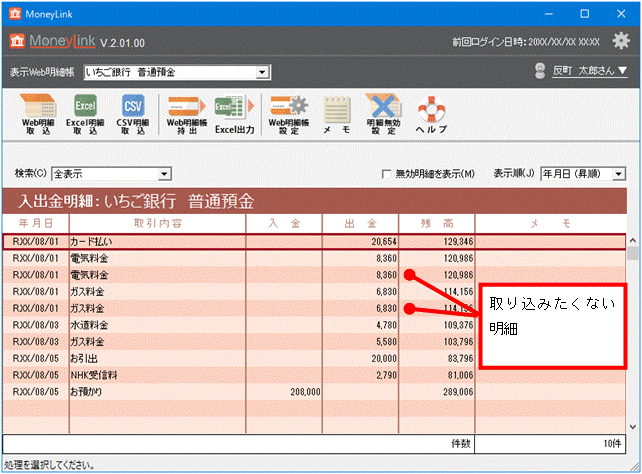Click the table scrollbar down arrow
Viewport: 642px width, 474px height.
coord(633,427)
